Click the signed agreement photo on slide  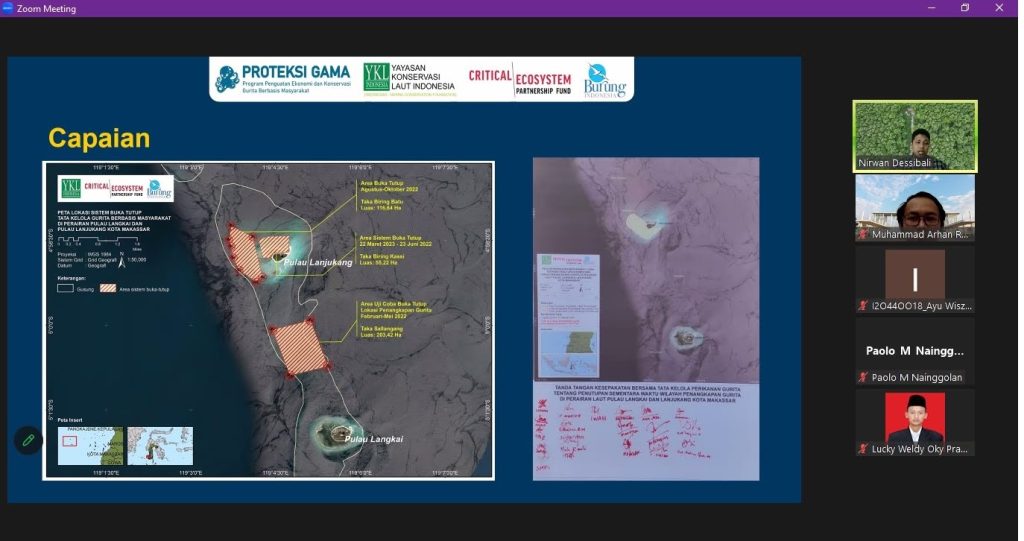pyautogui.click(x=646, y=319)
